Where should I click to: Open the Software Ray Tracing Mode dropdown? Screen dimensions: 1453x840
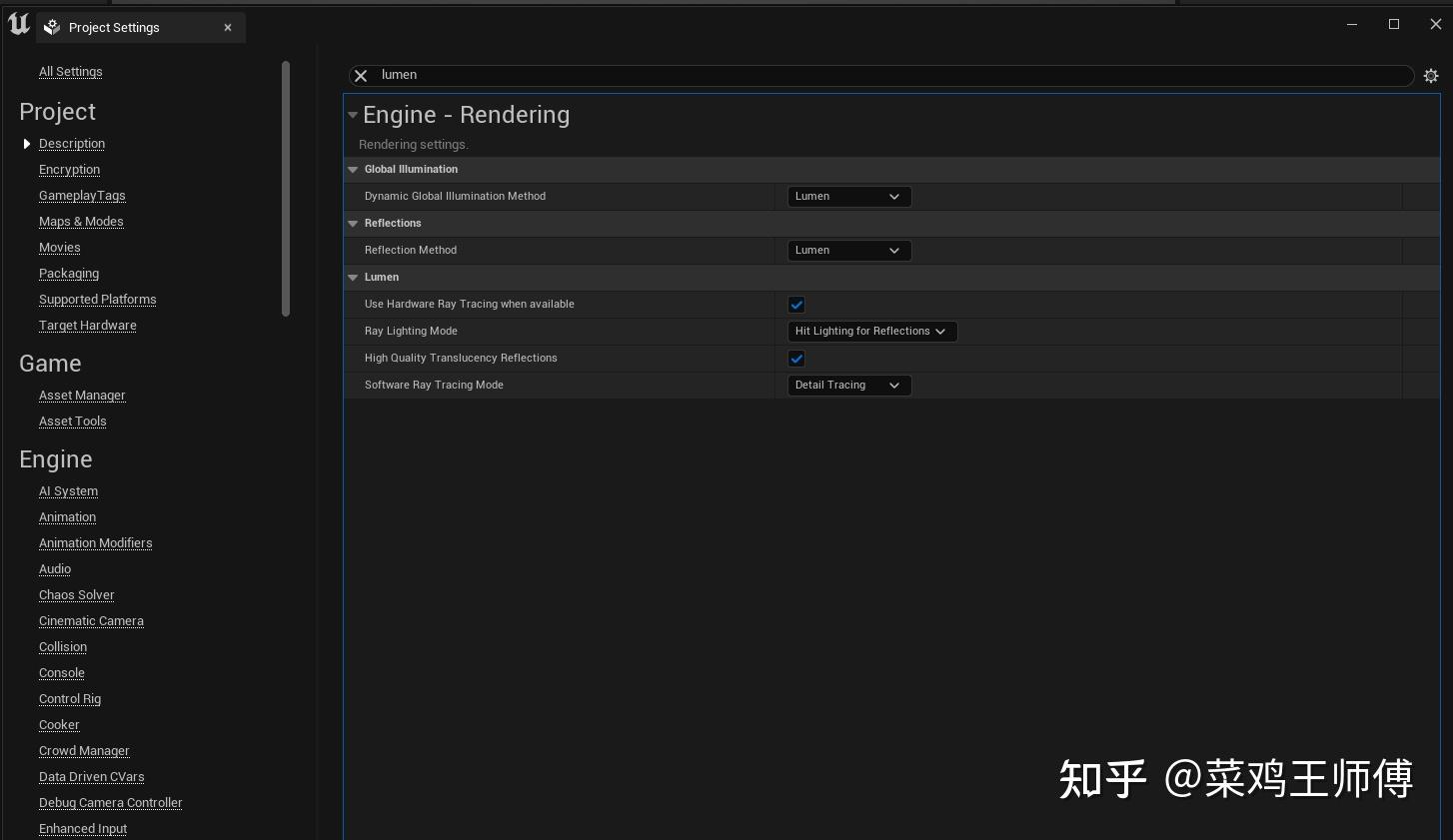pyautogui.click(x=847, y=385)
